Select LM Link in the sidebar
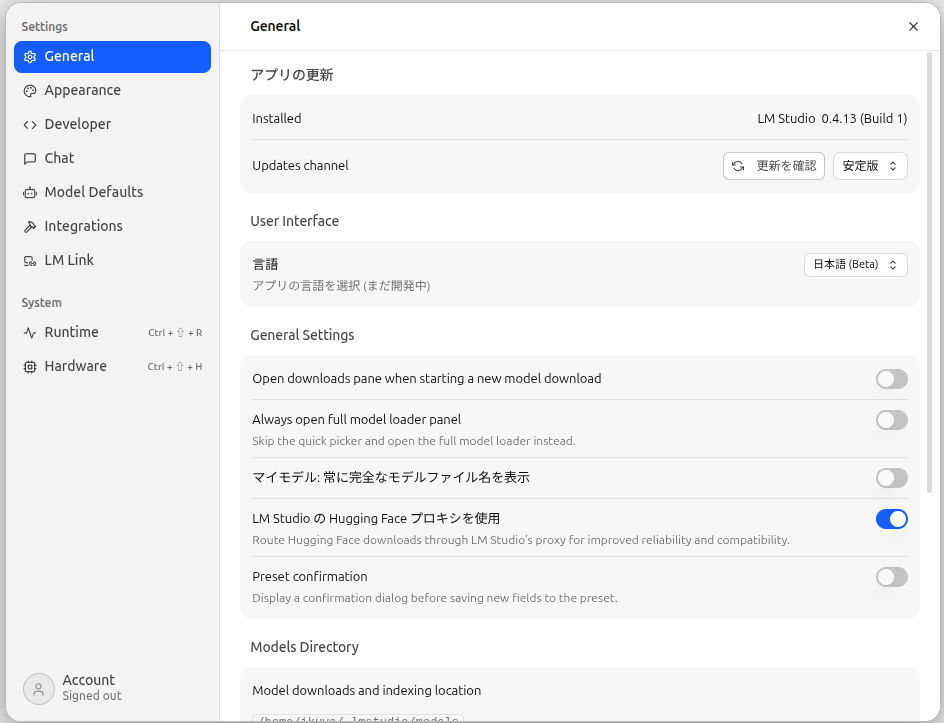The height and width of the screenshot is (723, 944). [112, 260]
